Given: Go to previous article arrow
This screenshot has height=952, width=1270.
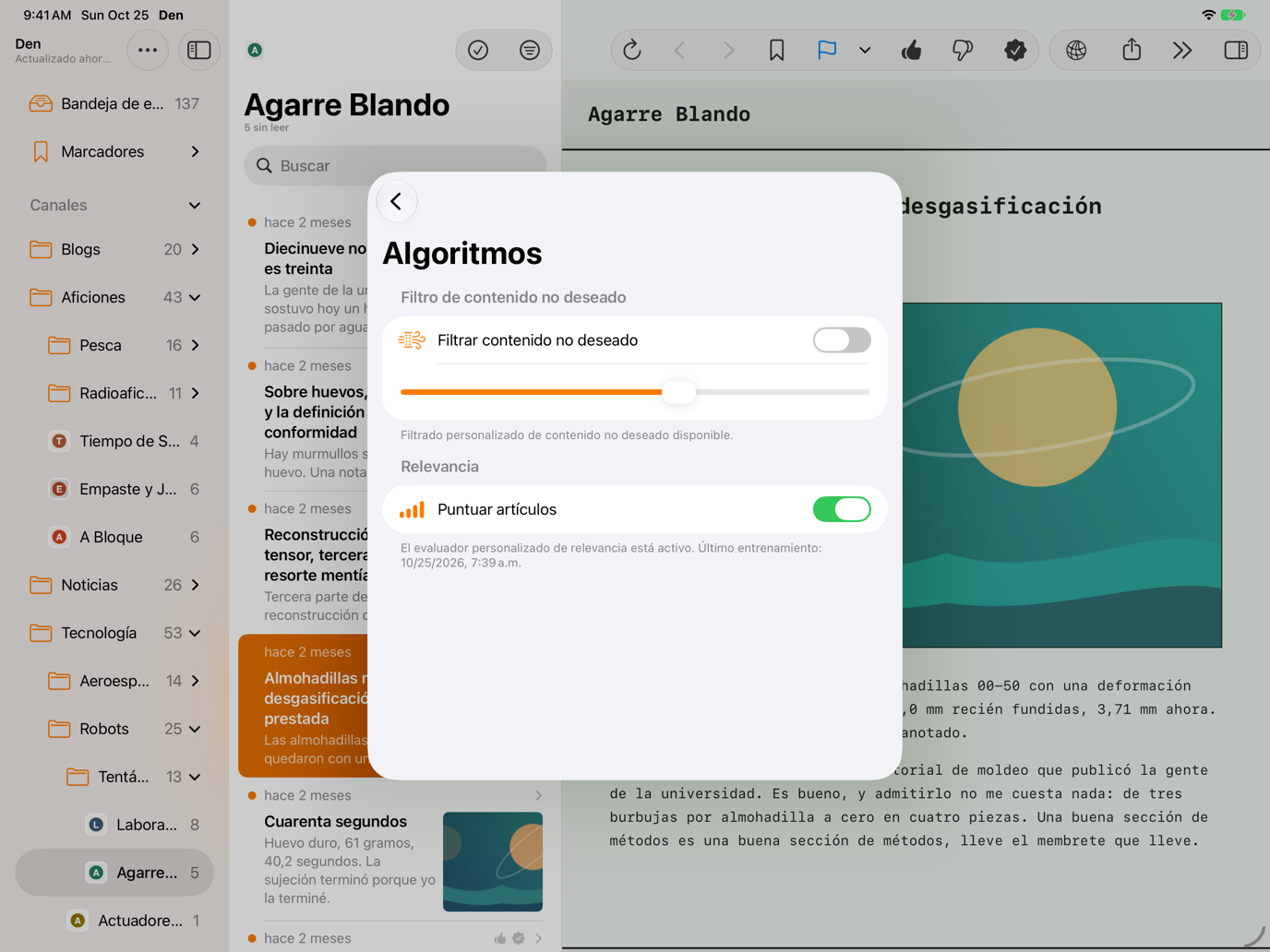Looking at the screenshot, I should pyautogui.click(x=680, y=51).
